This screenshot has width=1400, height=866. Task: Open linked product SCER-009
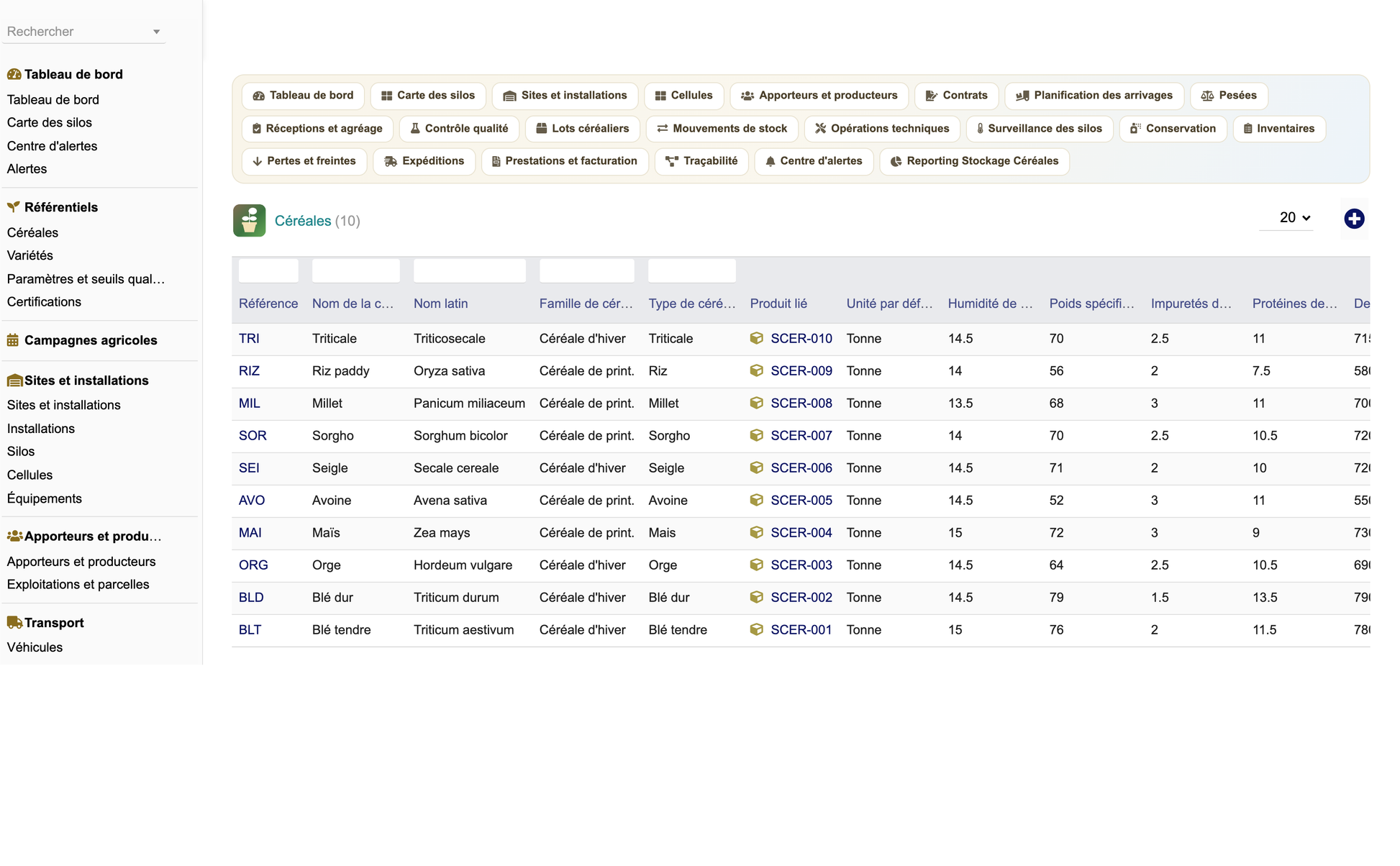click(801, 370)
